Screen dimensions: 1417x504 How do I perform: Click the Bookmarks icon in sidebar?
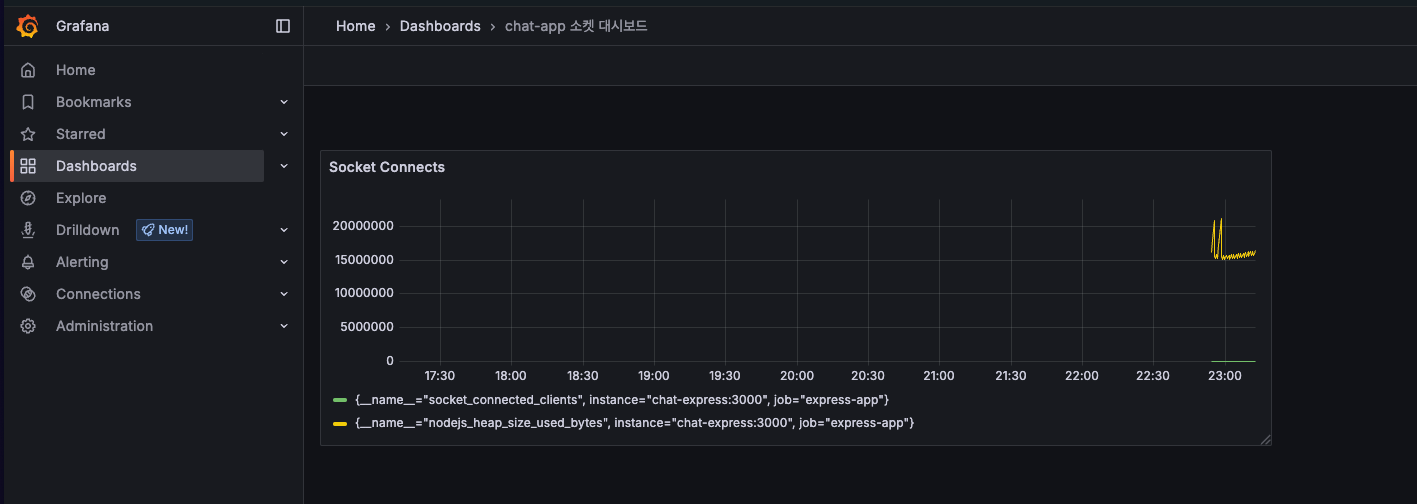[28, 102]
